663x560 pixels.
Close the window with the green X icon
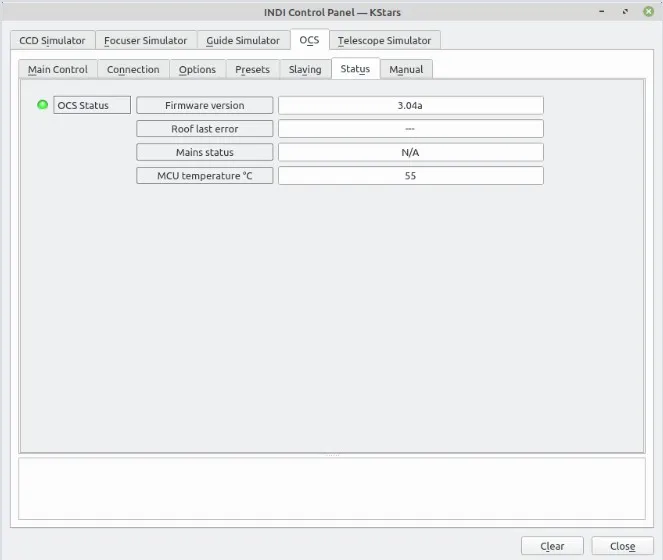pyautogui.click(x=649, y=11)
